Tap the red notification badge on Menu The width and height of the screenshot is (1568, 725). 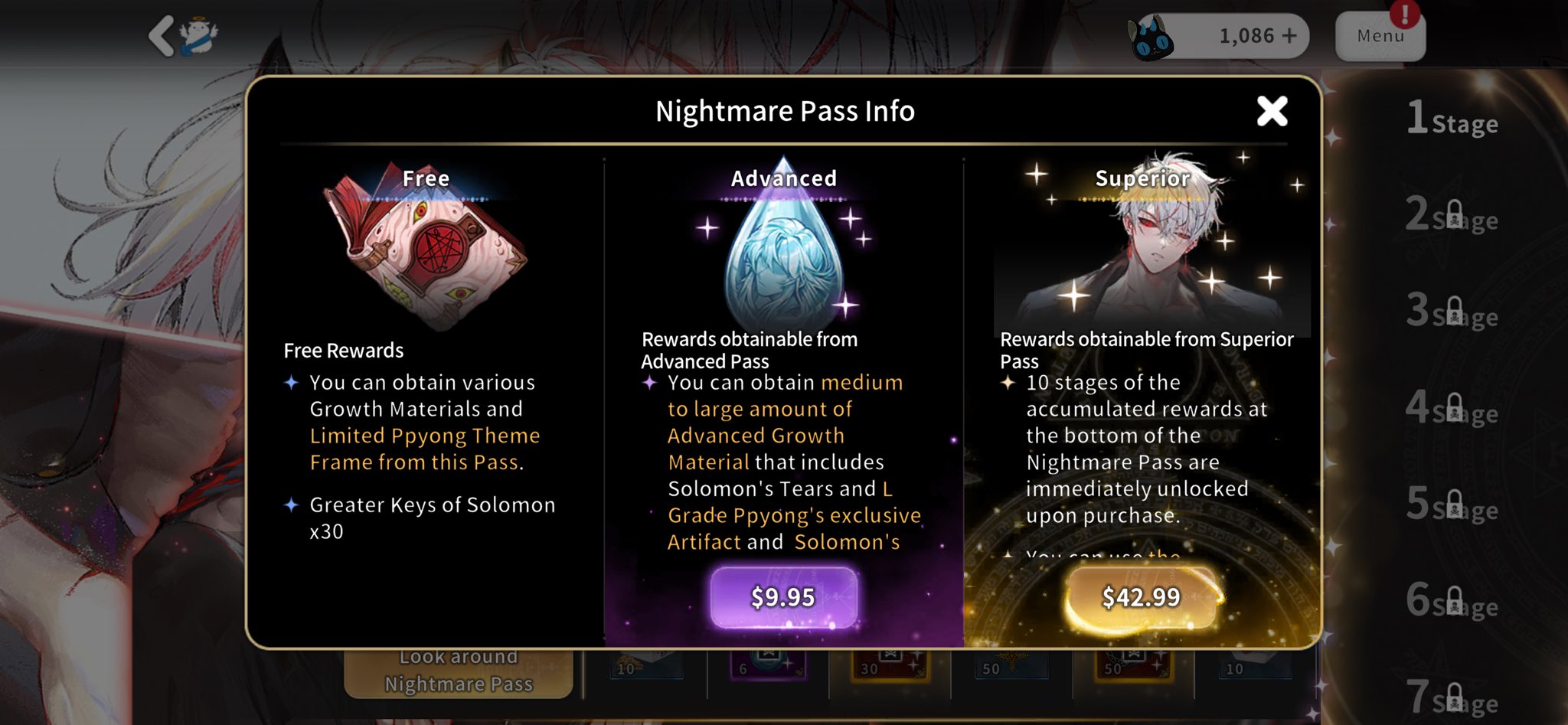click(x=1405, y=13)
